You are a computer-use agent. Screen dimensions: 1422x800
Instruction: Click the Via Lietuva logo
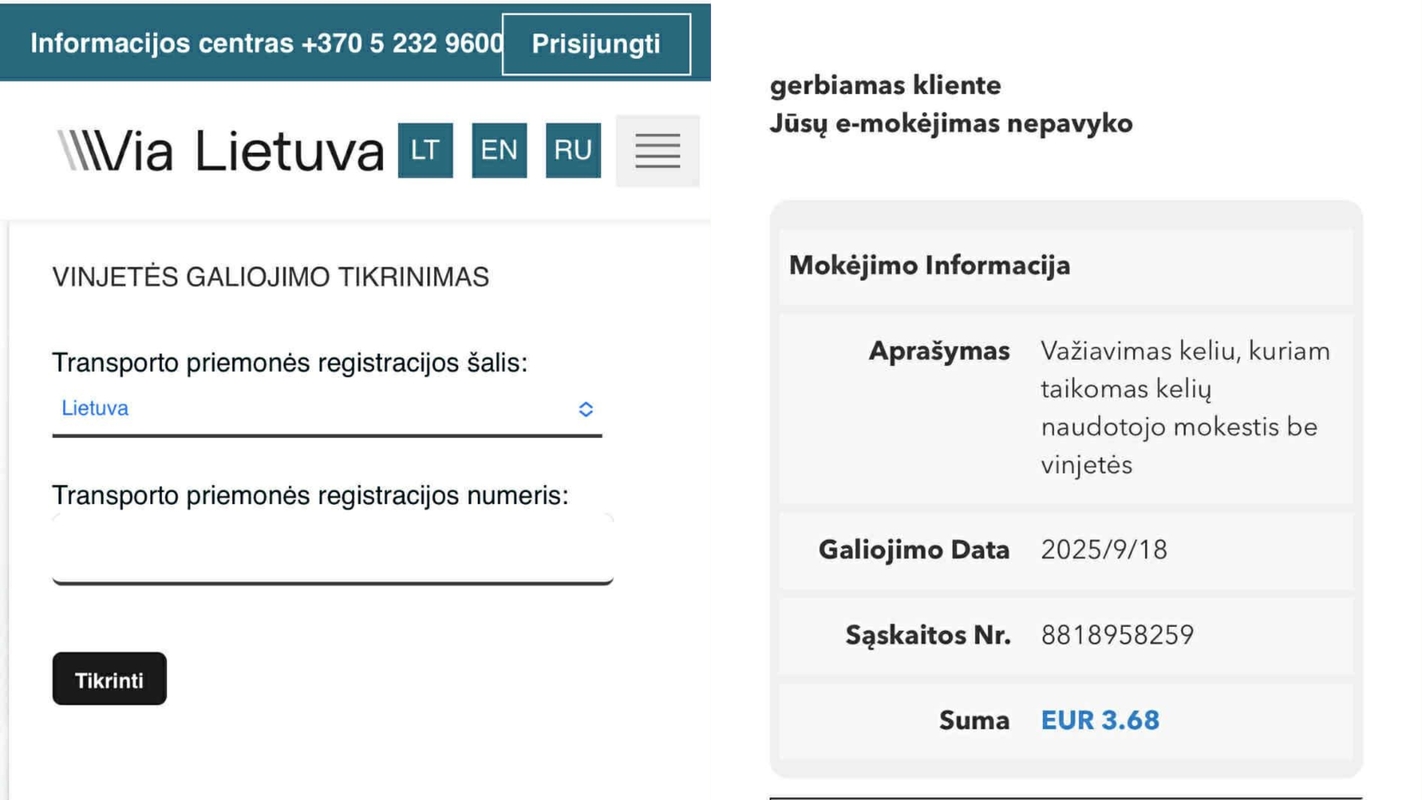[221, 151]
